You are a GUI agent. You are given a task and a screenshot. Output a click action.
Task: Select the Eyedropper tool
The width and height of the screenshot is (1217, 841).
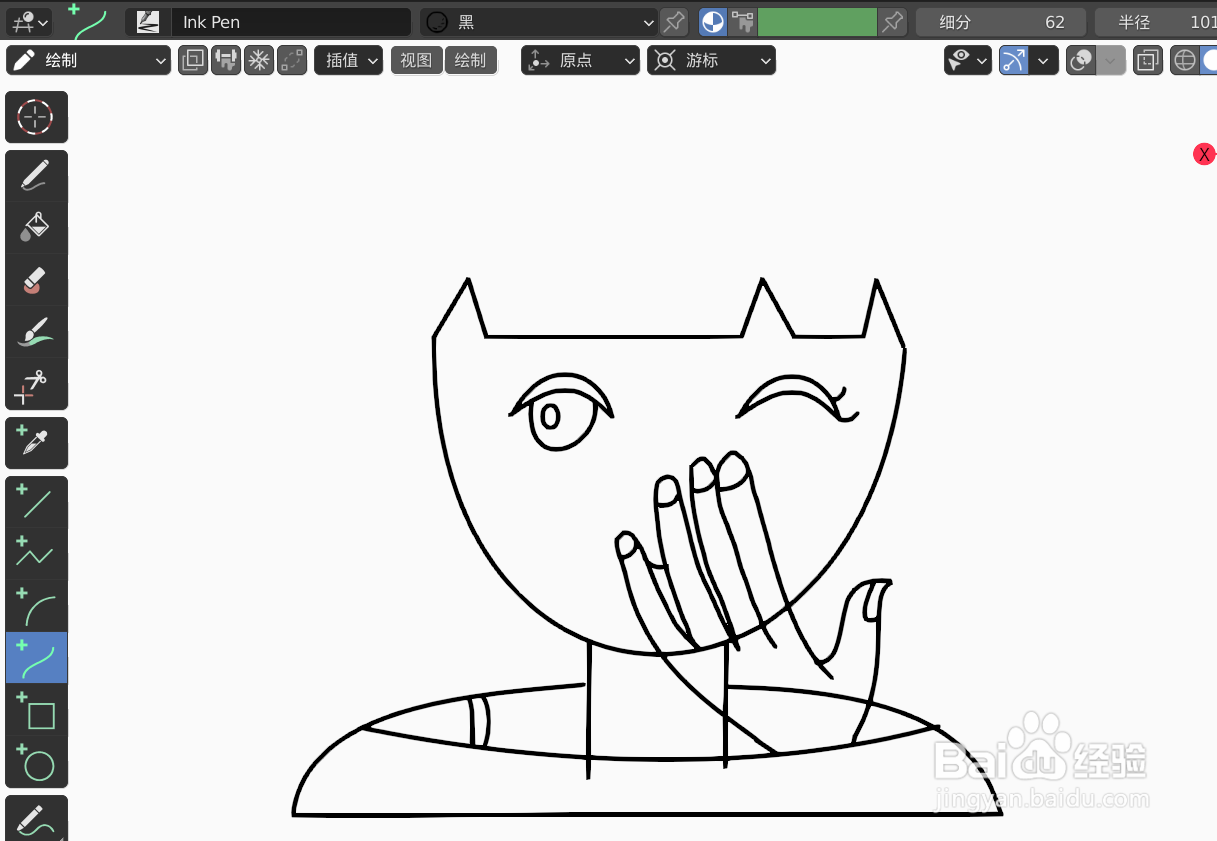click(37, 443)
